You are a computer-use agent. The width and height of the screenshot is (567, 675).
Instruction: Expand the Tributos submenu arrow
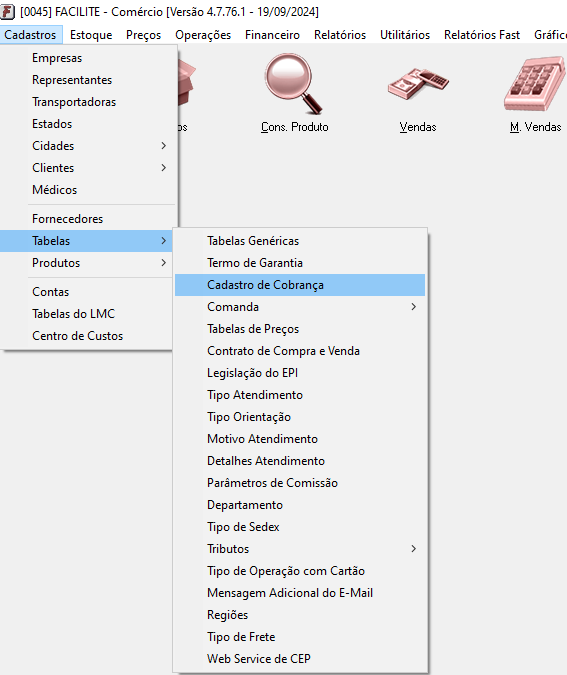pos(414,549)
